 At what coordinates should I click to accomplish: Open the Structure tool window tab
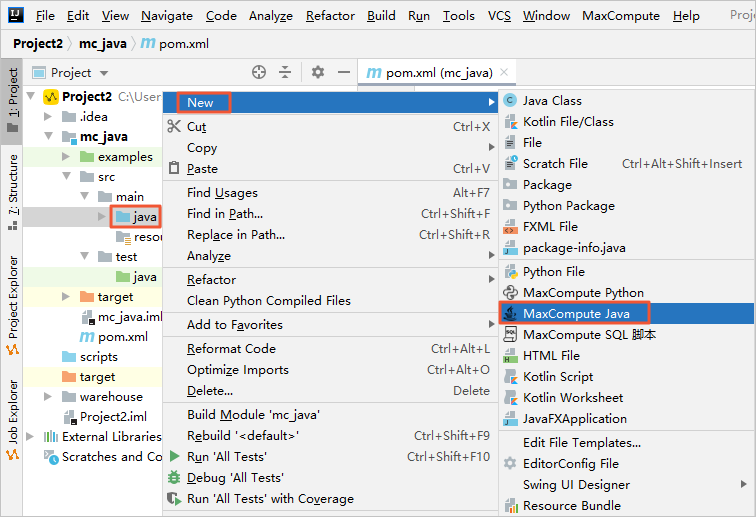pos(12,191)
